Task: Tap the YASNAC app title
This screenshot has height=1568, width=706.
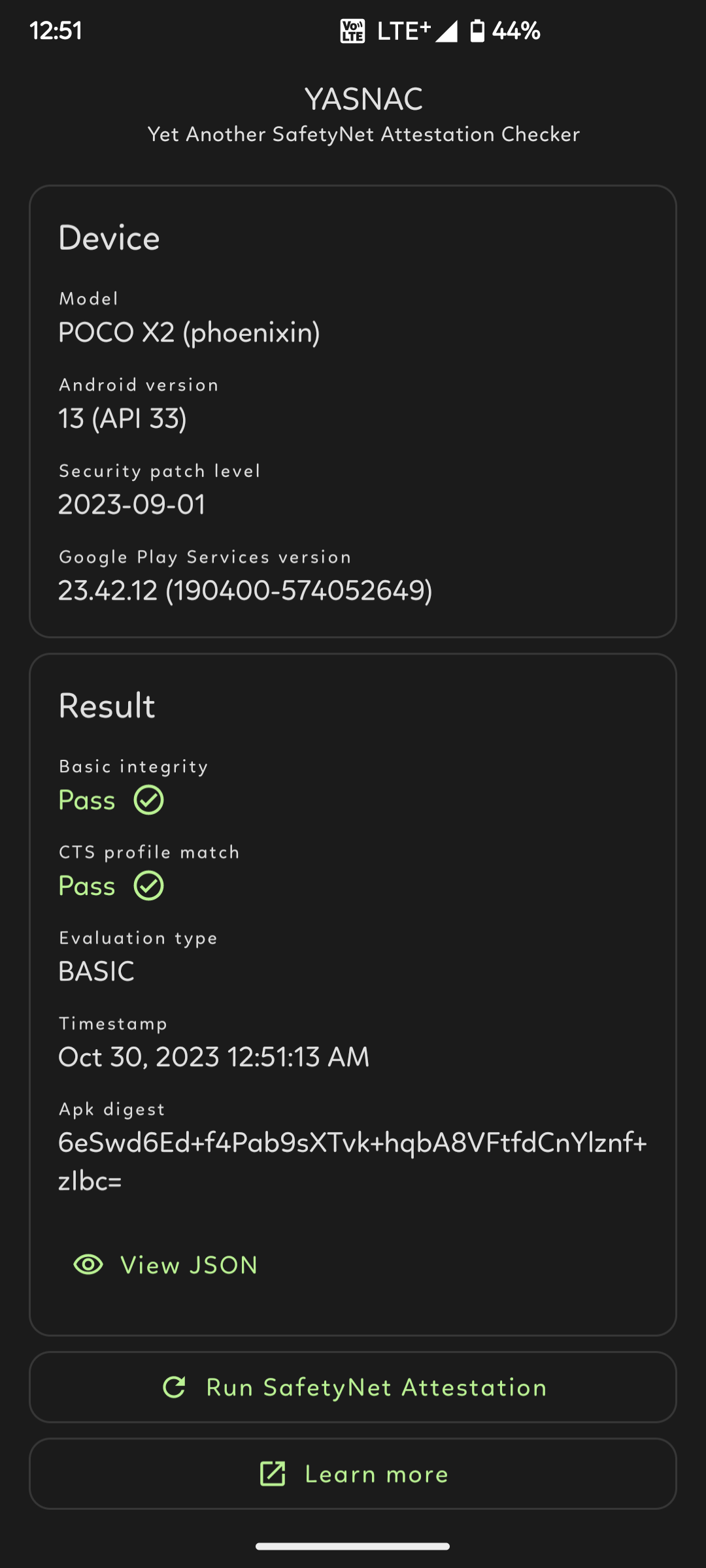Action: pos(363,99)
